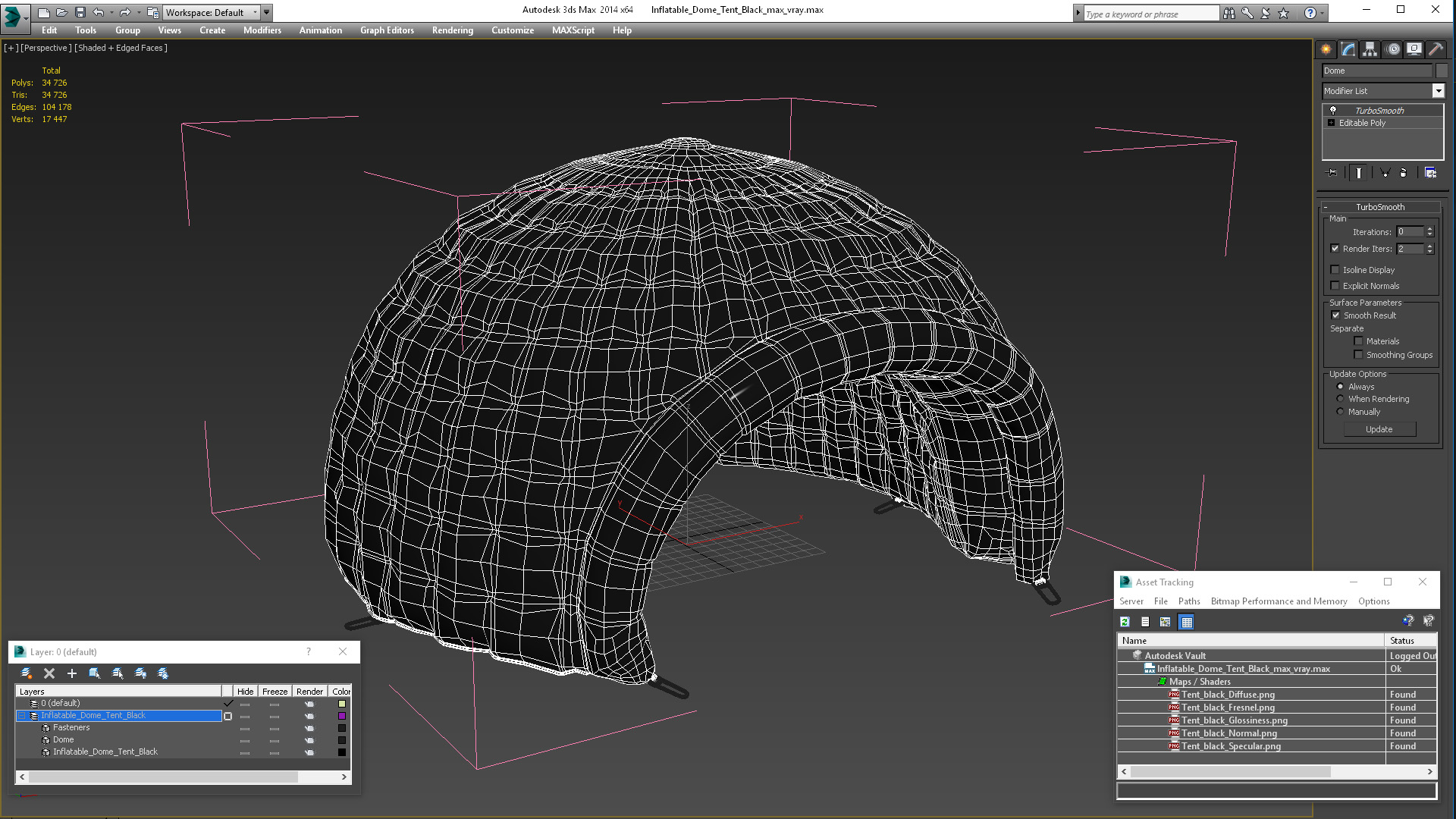Enable Explicit Normals checkbox
This screenshot has width=1456, height=819.
coord(1335,286)
